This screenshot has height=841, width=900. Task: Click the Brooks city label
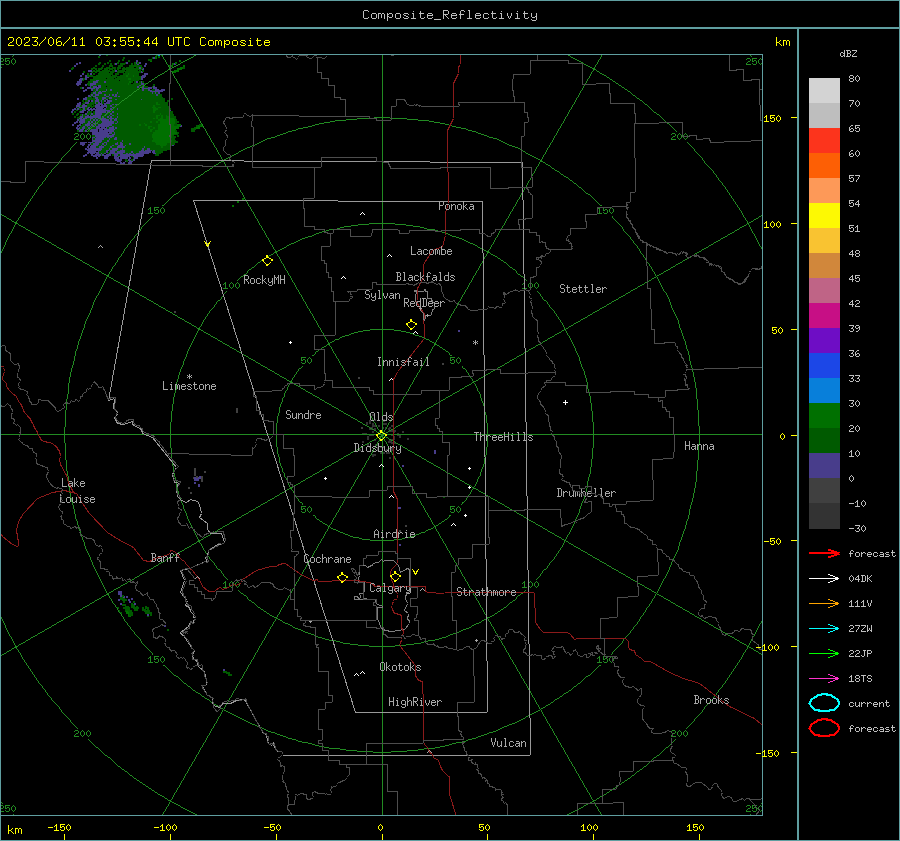[711, 700]
